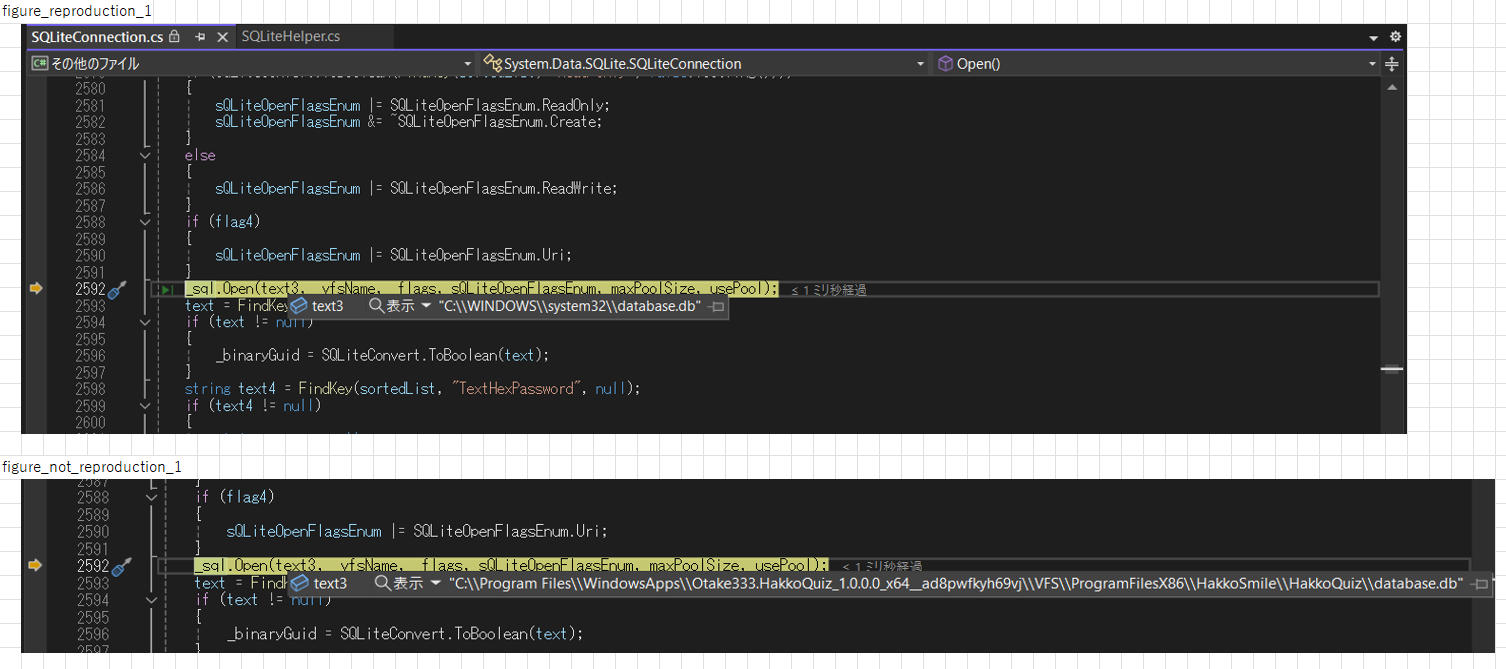Open the 表示 dropdown arrow in bottom datatip
The height and width of the screenshot is (669, 1506).
pyautogui.click(x=436, y=583)
